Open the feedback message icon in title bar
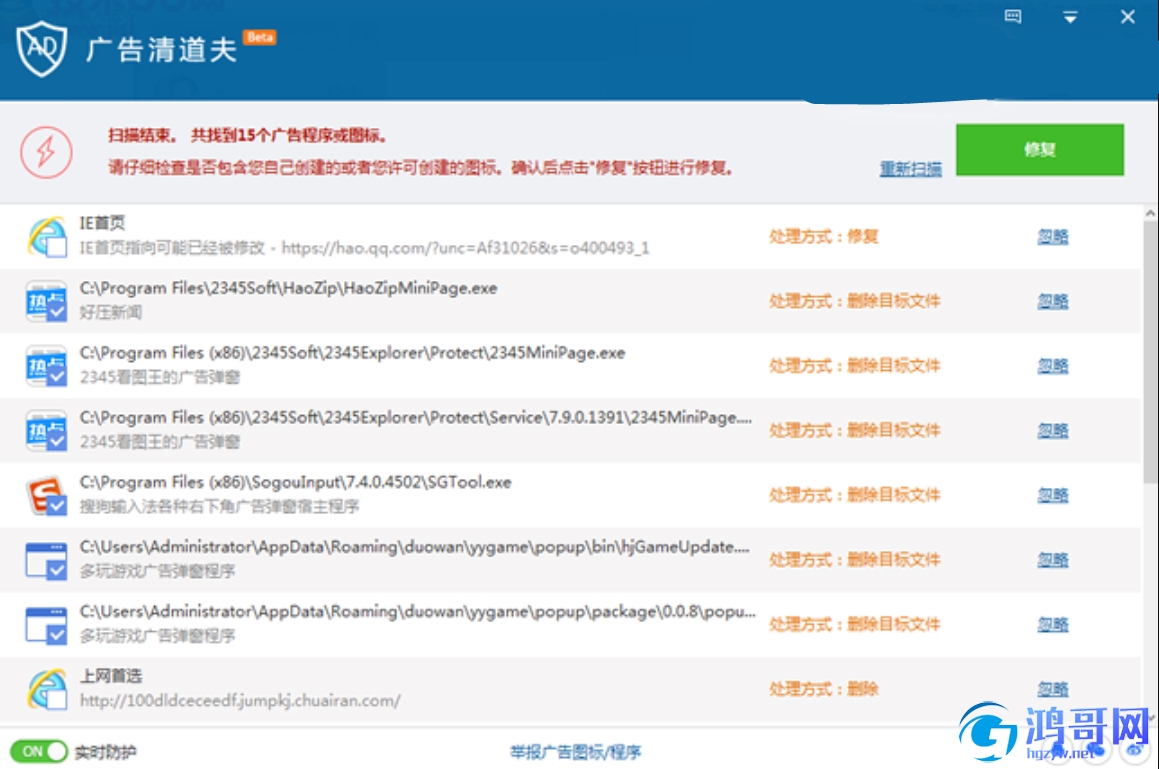Image resolution: width=1159 pixels, height=769 pixels. coord(1013,16)
